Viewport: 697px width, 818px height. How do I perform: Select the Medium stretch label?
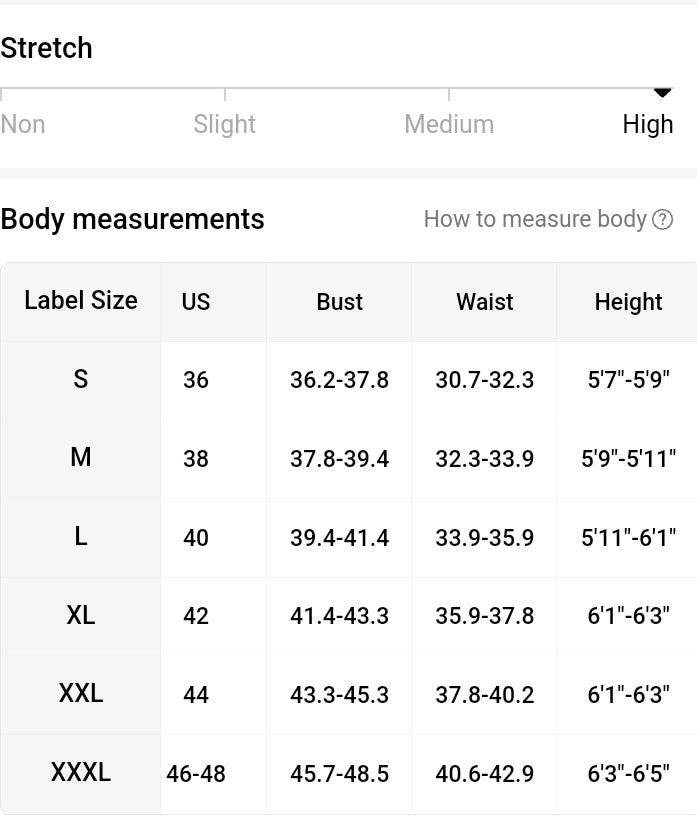point(449,124)
